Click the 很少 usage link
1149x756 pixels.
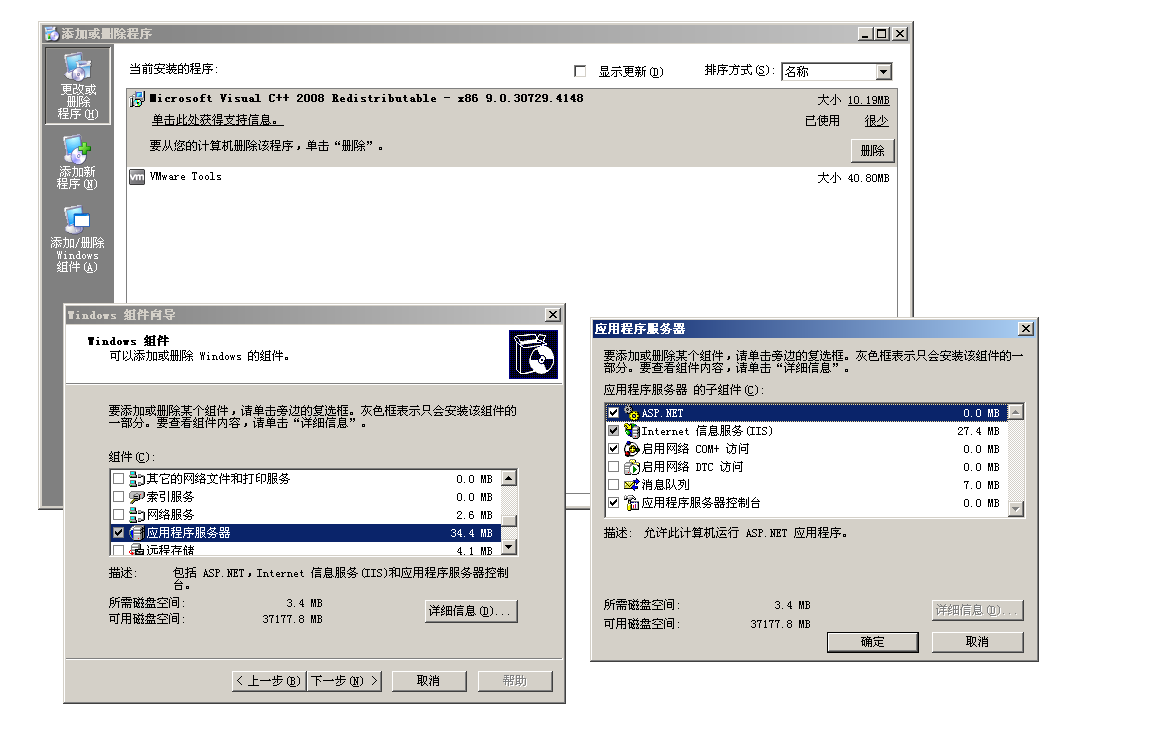click(876, 122)
